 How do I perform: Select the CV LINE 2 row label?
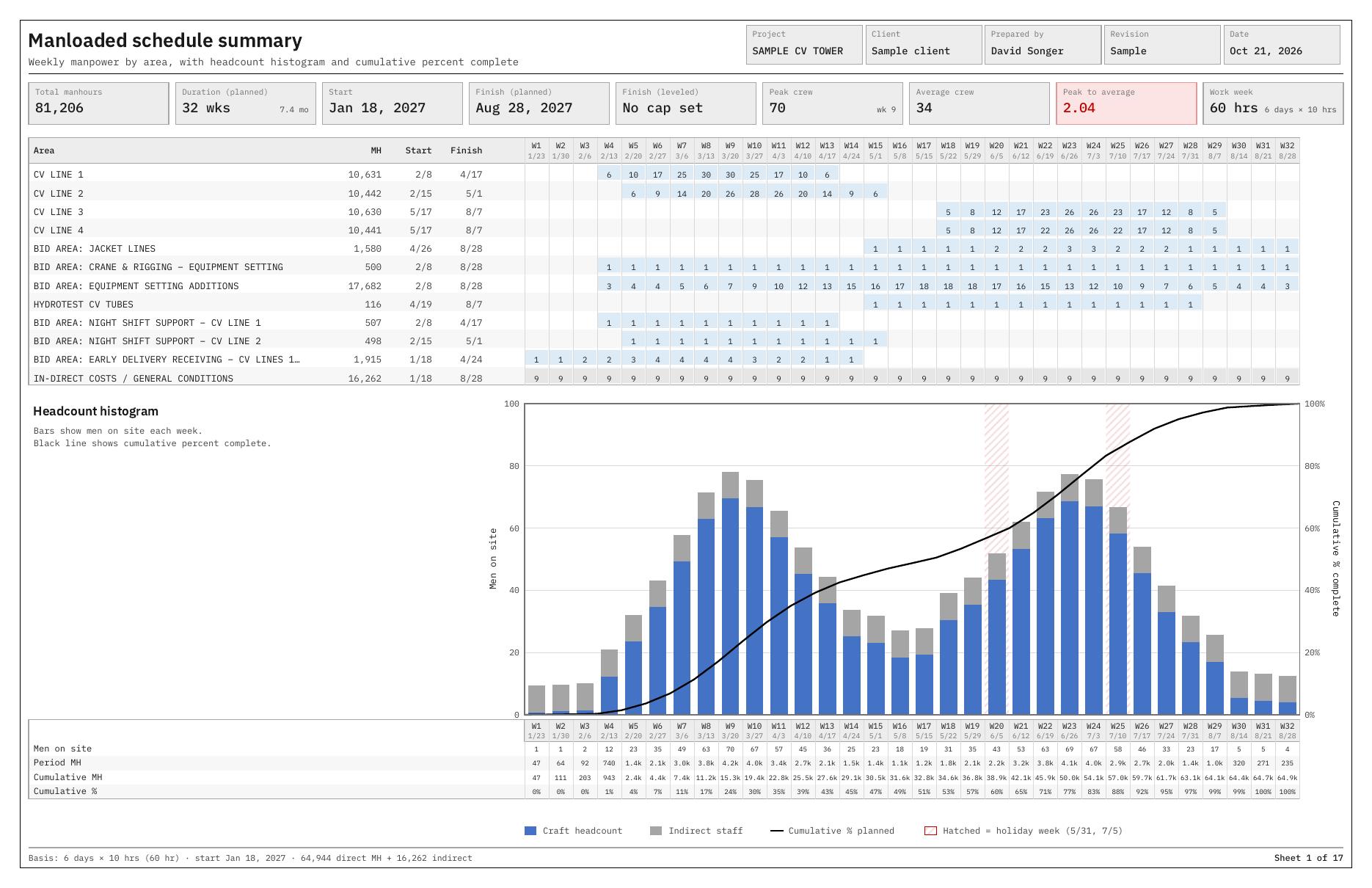[x=59, y=194]
